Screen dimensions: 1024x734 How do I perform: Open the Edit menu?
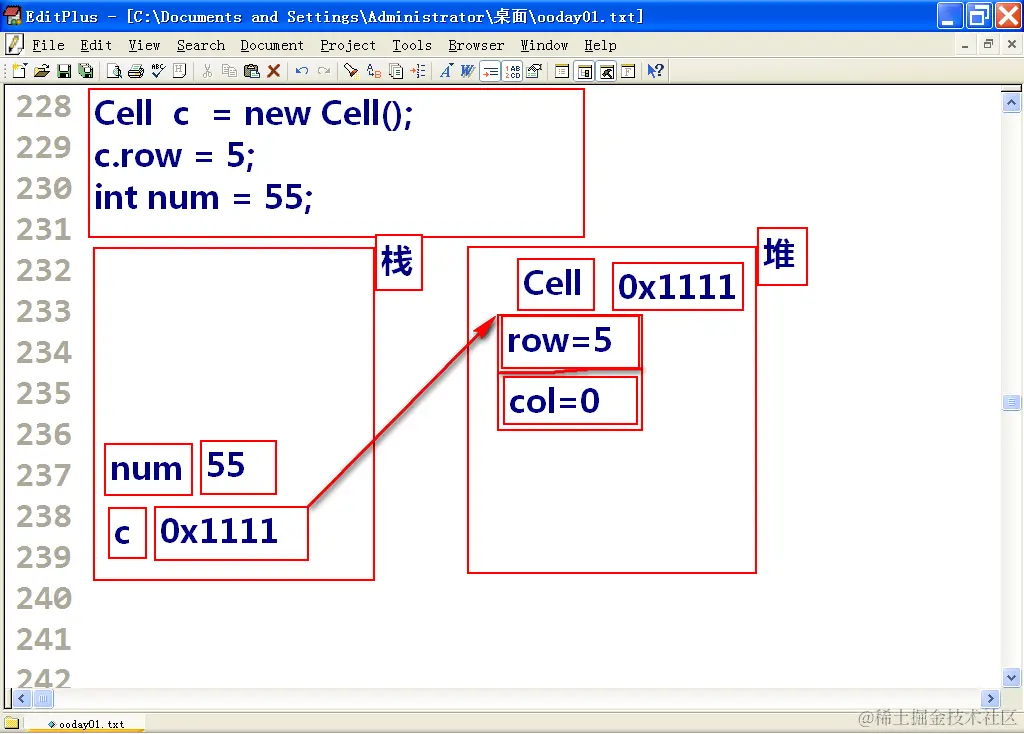(96, 45)
